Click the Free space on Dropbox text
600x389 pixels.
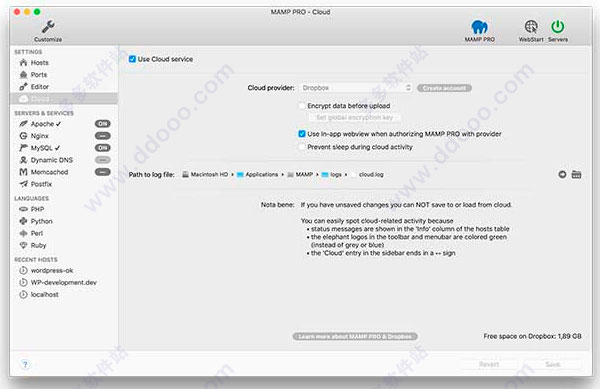point(532,336)
